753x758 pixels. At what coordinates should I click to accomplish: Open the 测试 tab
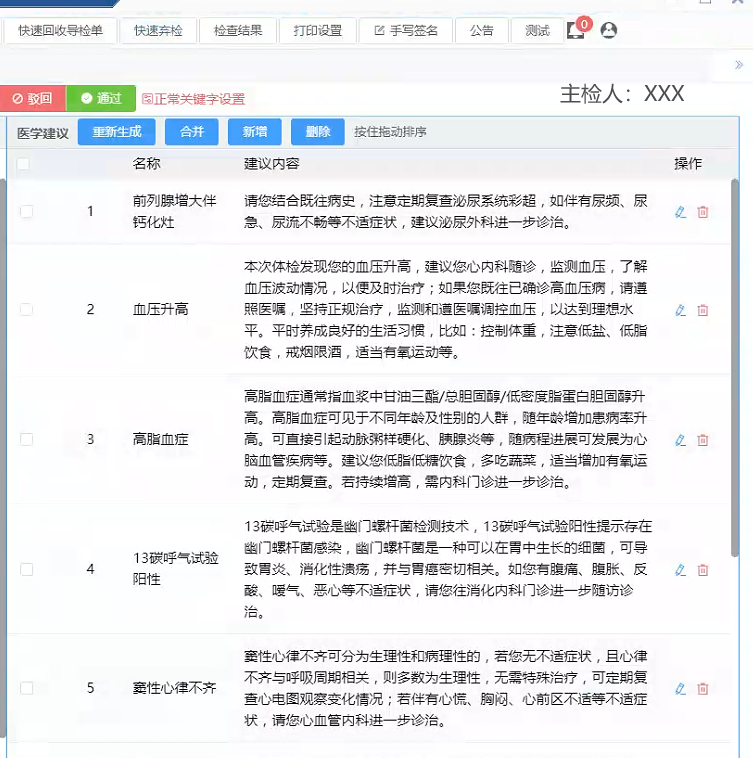(537, 30)
